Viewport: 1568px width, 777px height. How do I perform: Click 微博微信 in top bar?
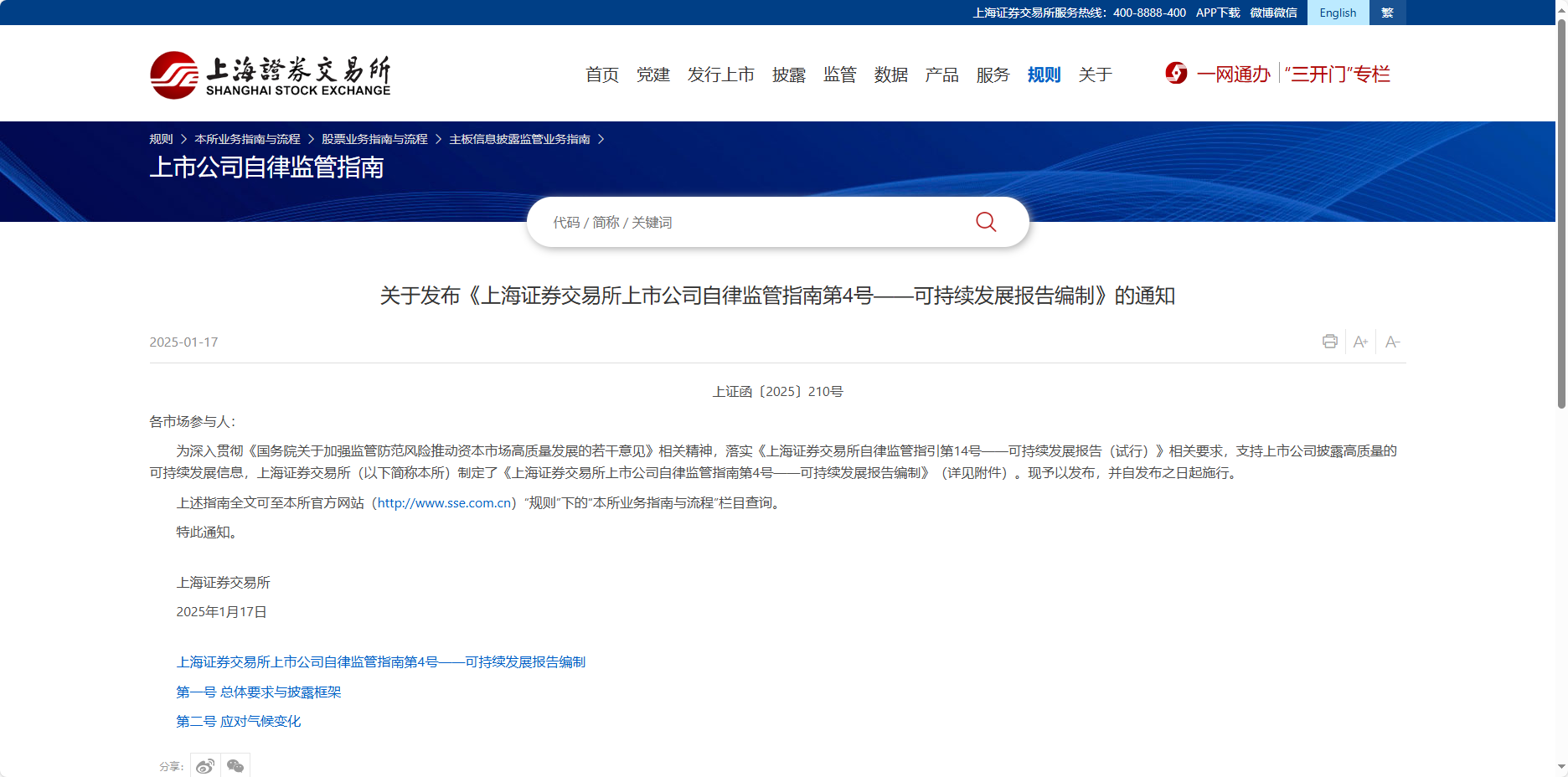click(1273, 13)
